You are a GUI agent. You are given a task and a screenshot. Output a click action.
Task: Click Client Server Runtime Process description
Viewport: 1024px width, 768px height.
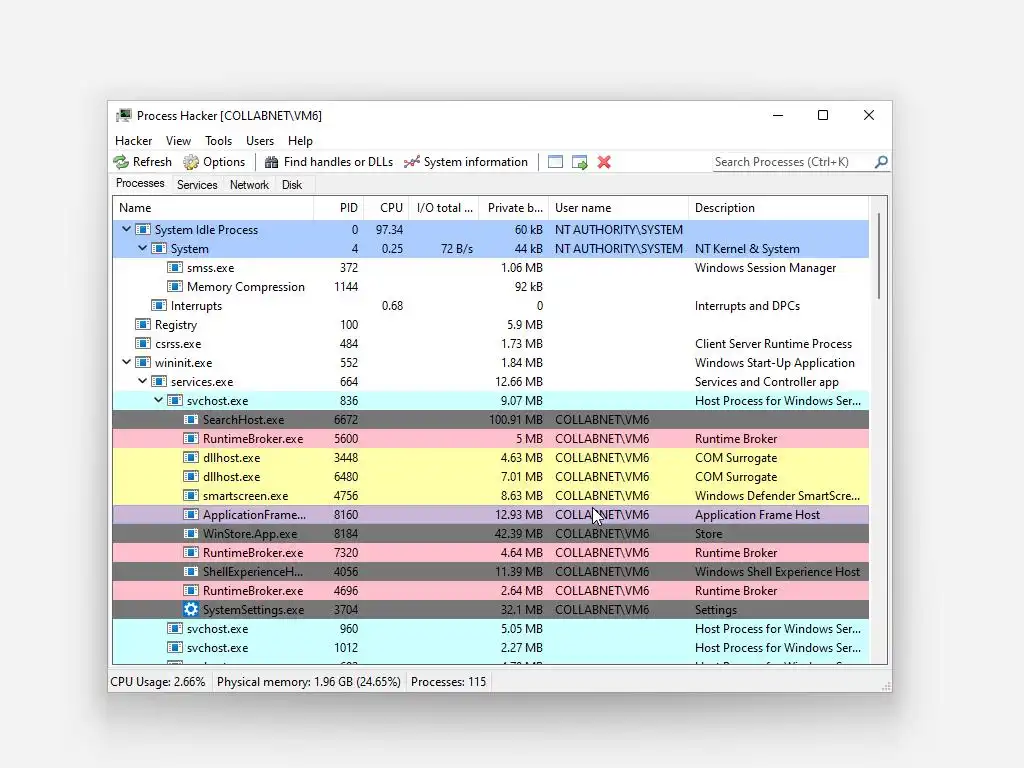[773, 344]
